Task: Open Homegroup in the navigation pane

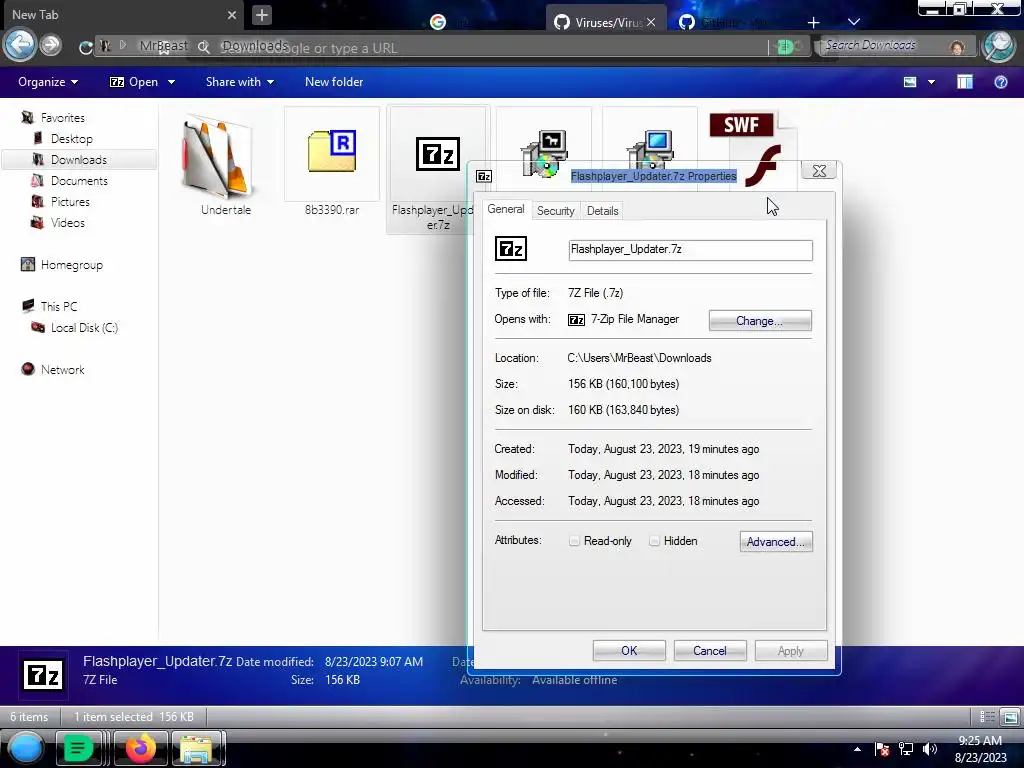Action: coord(72,264)
